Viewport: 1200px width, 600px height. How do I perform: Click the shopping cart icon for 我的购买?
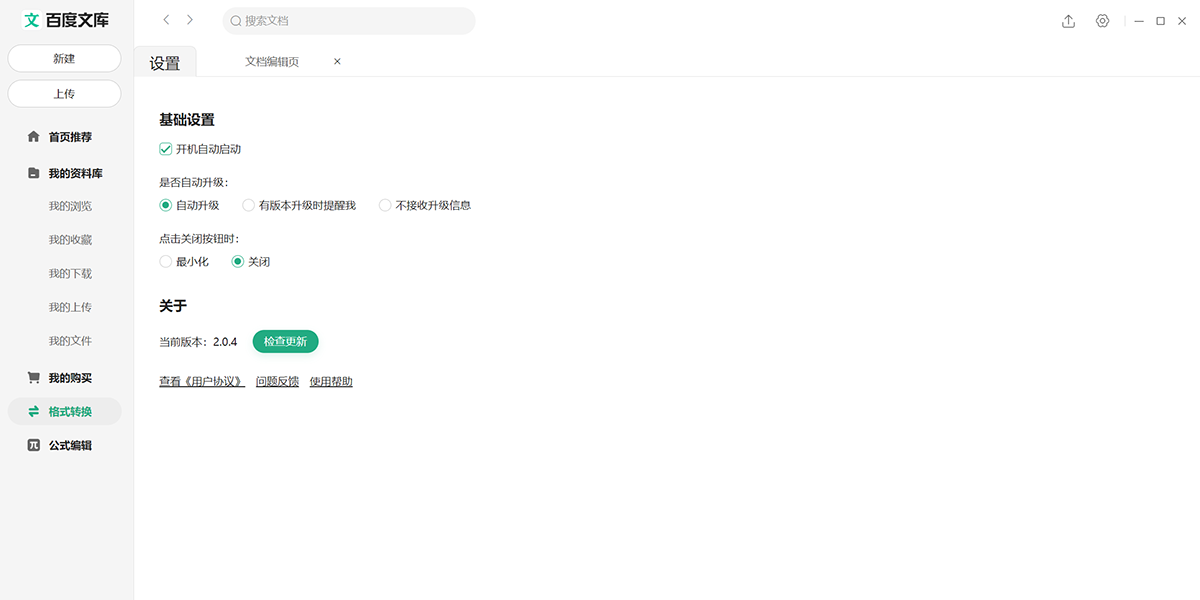click(x=33, y=378)
